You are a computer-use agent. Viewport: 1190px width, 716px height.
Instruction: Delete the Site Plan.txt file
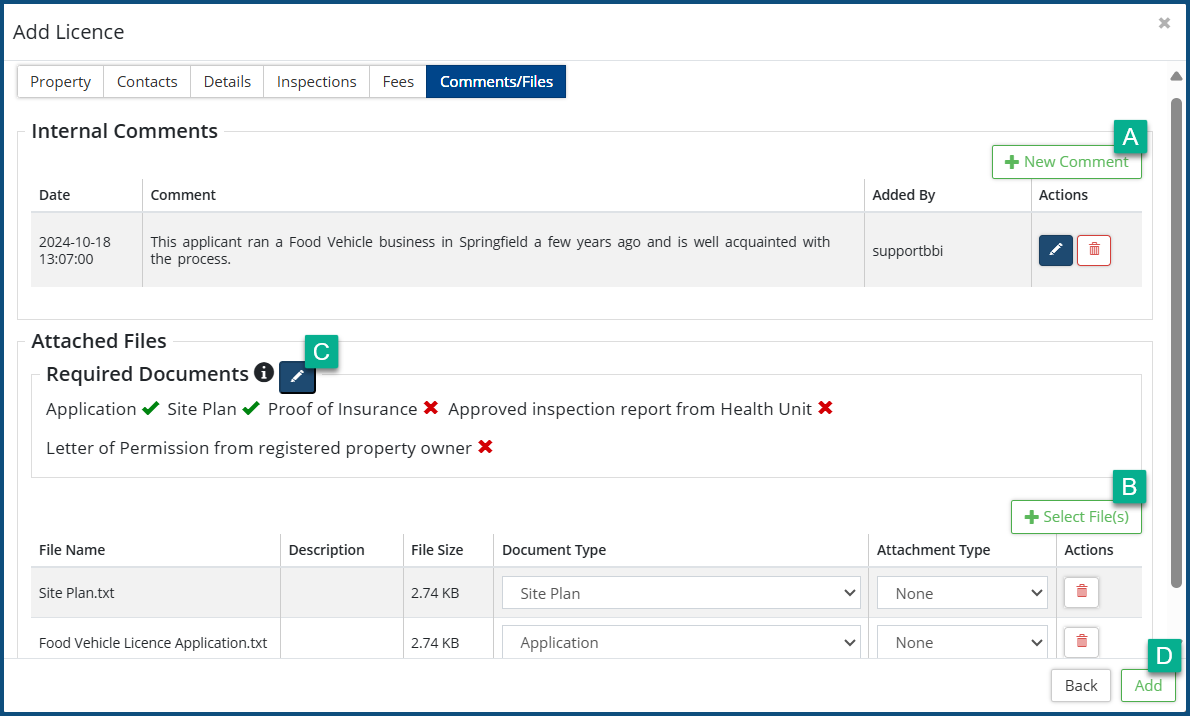pos(1081,592)
